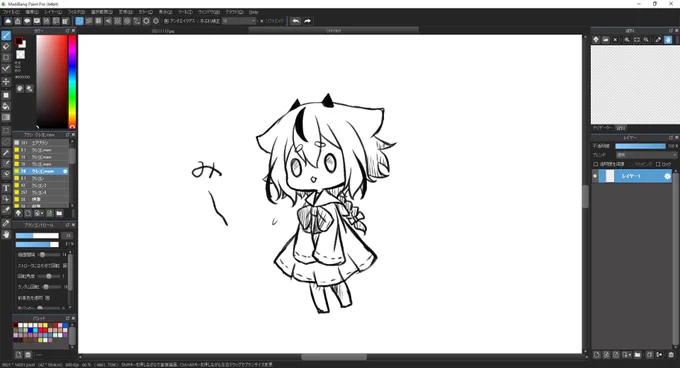Close the カラー panel
The image size is (680, 368).
click(x=73, y=31)
